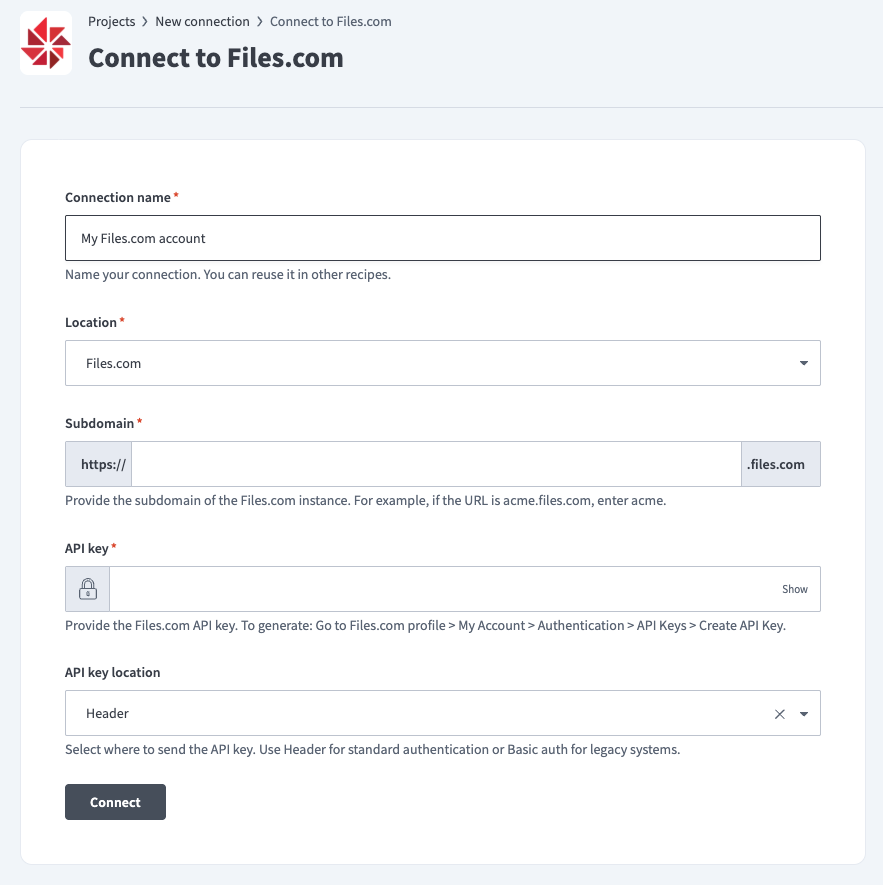Click the Files.com app logo icon
This screenshot has height=885, width=883.
(x=45, y=43)
